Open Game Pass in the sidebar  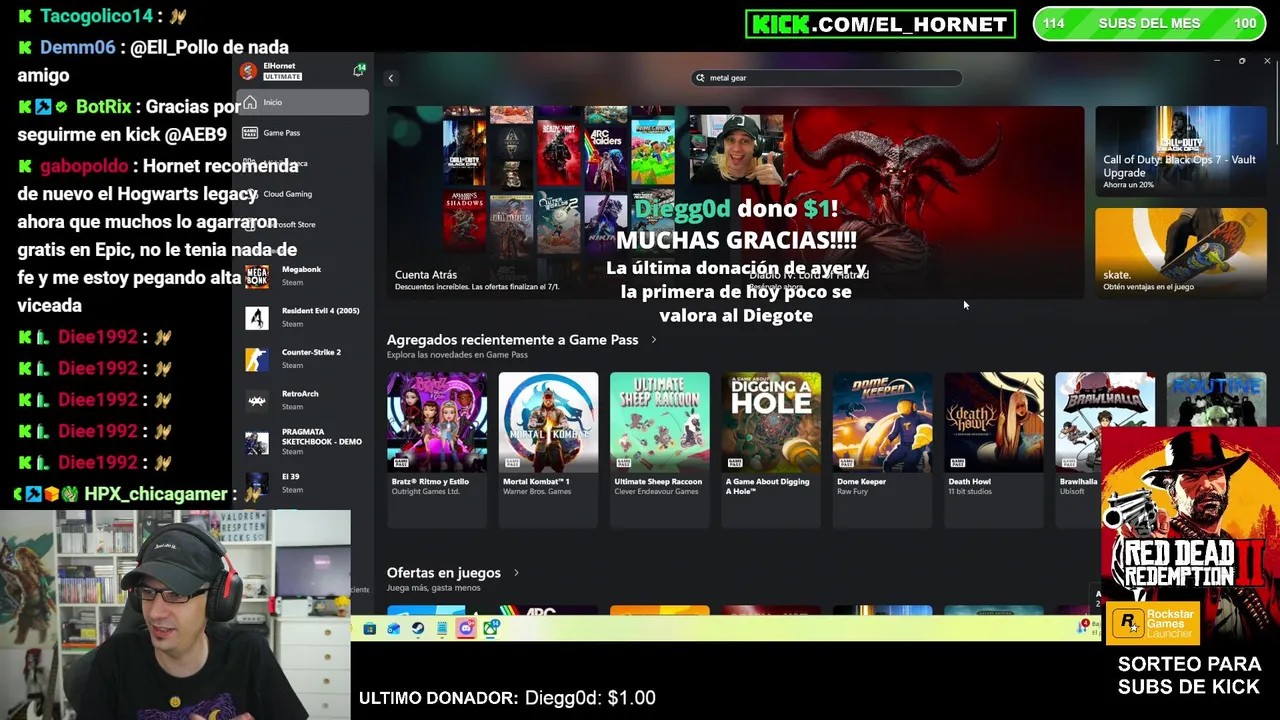(302, 133)
